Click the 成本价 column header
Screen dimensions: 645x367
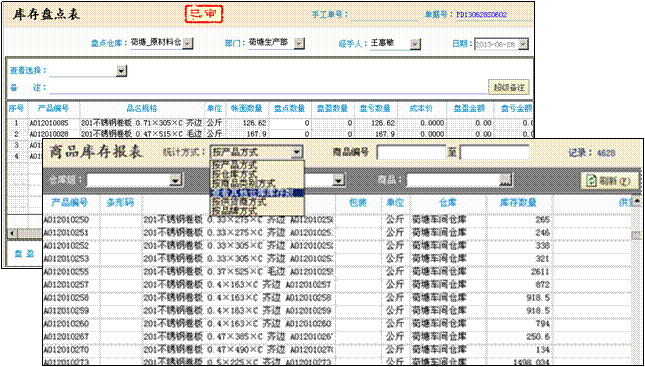[422, 108]
